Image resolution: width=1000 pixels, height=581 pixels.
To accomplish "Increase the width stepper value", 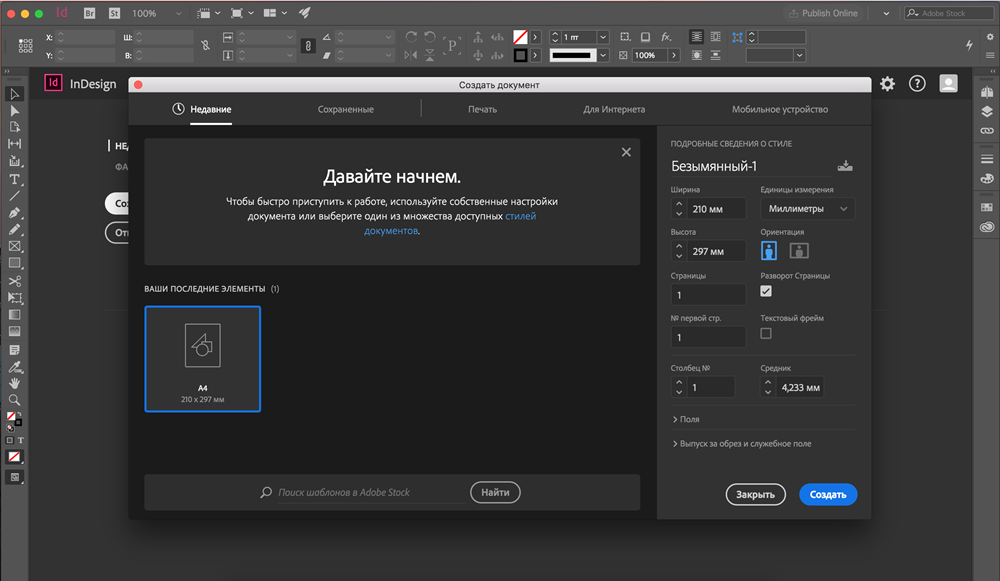I will (x=679, y=204).
